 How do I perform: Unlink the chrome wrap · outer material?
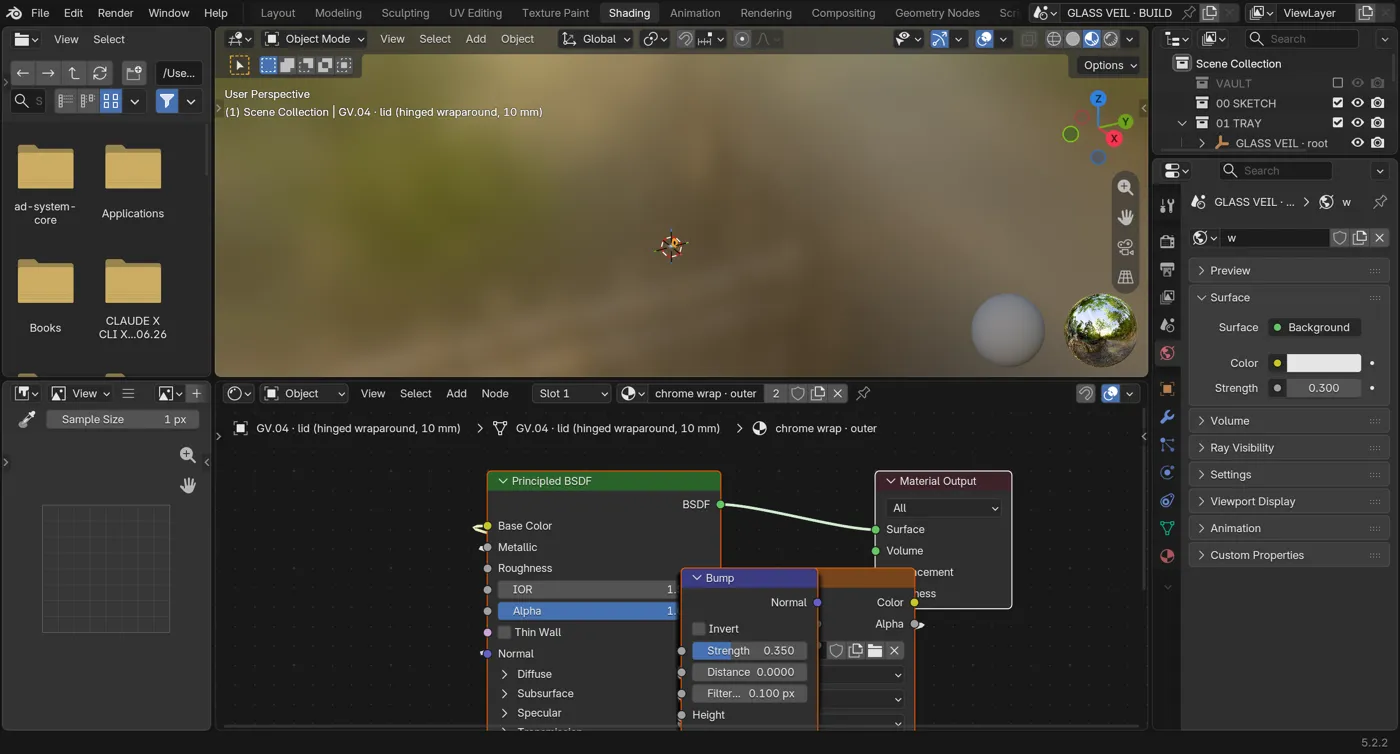pos(838,393)
